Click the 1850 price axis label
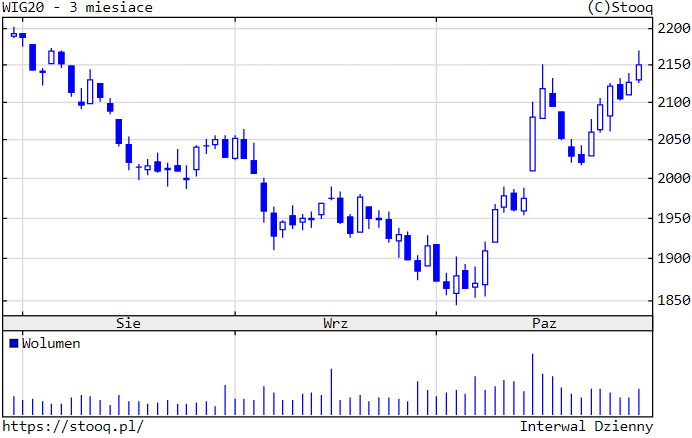The image size is (692, 438). point(673,300)
